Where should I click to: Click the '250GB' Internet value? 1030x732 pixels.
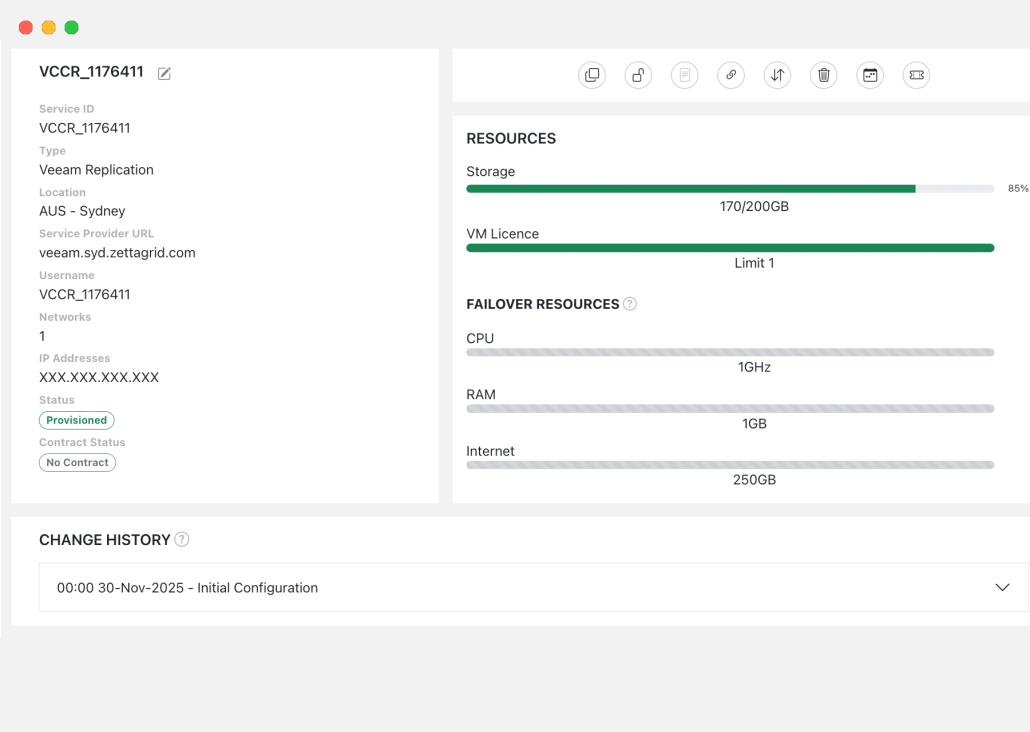click(x=754, y=480)
